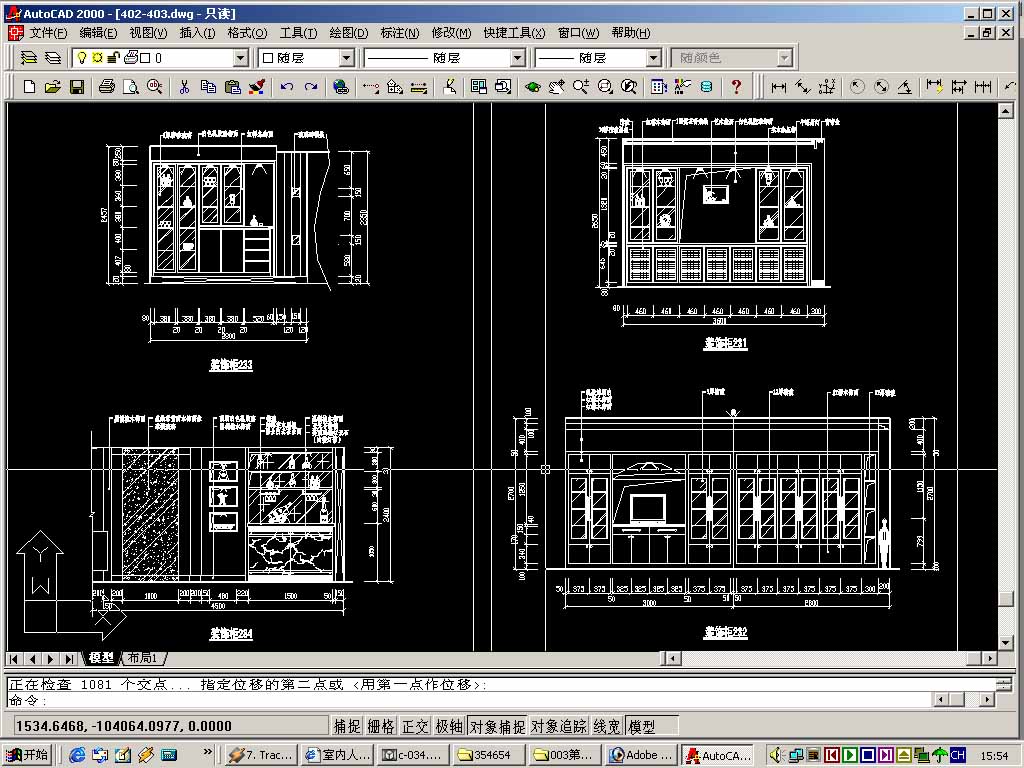Image resolution: width=1024 pixels, height=768 pixels.
Task: Open the 视图(V) menu
Action: point(148,33)
